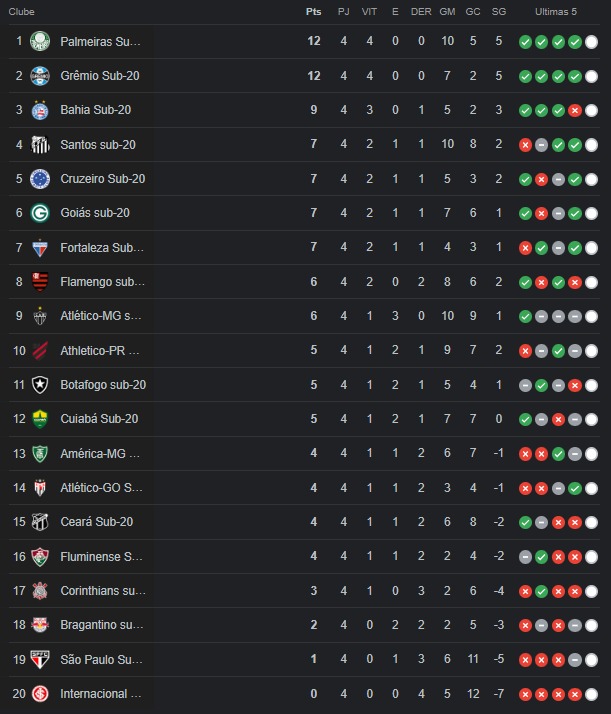This screenshot has height=714, width=611.
Task: Open Ceará Sub-20 team link
Action: pyautogui.click(x=97, y=522)
